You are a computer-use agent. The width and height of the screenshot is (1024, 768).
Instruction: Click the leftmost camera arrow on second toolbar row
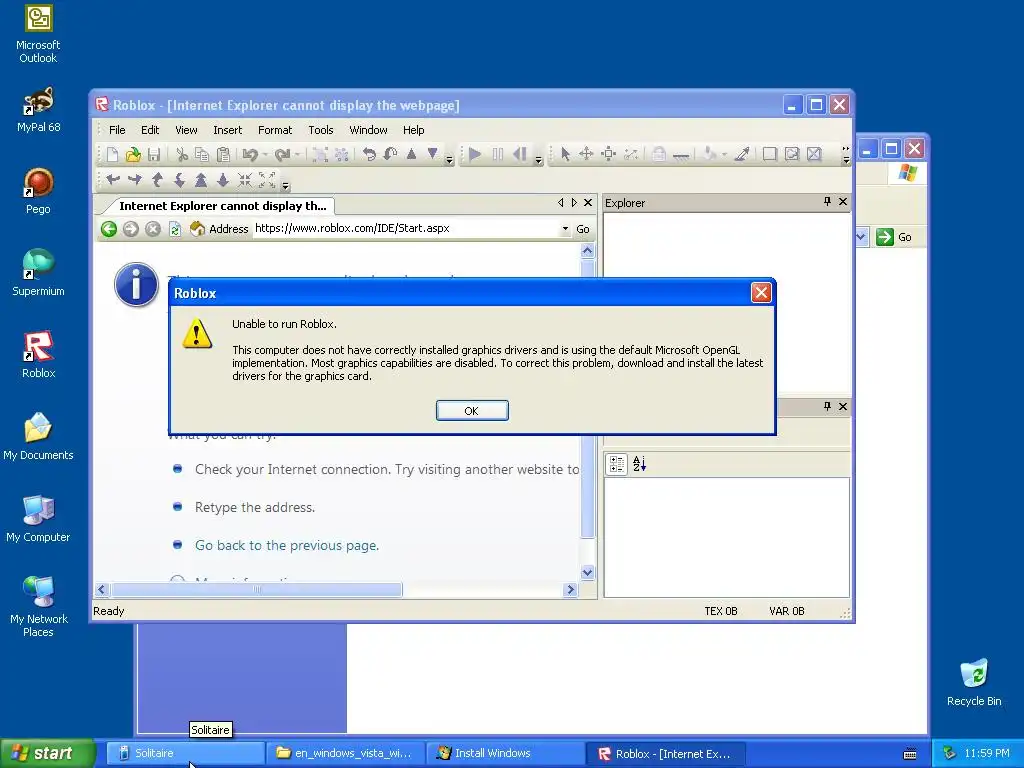point(113,180)
